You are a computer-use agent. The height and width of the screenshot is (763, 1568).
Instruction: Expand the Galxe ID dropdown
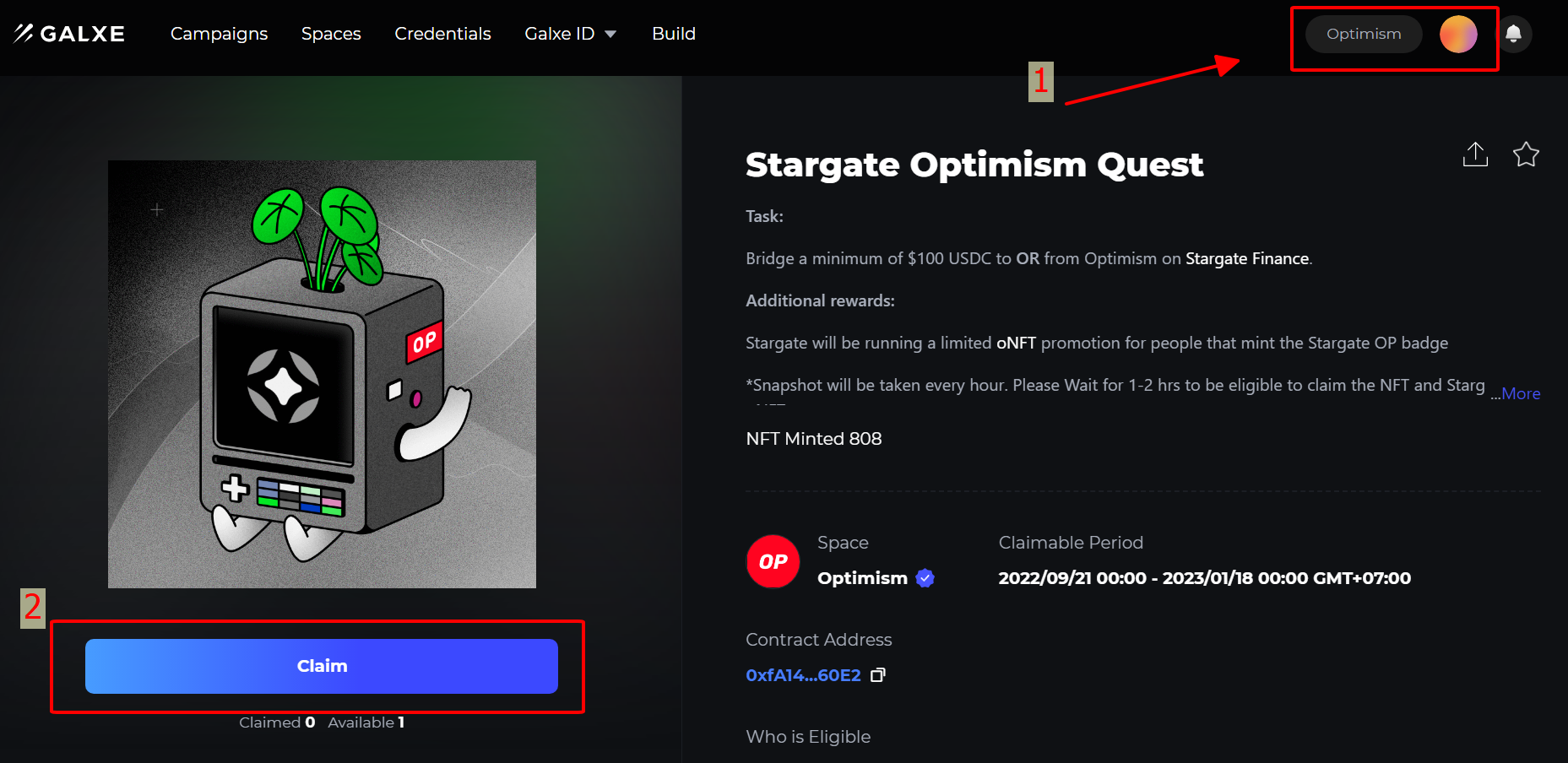570,34
